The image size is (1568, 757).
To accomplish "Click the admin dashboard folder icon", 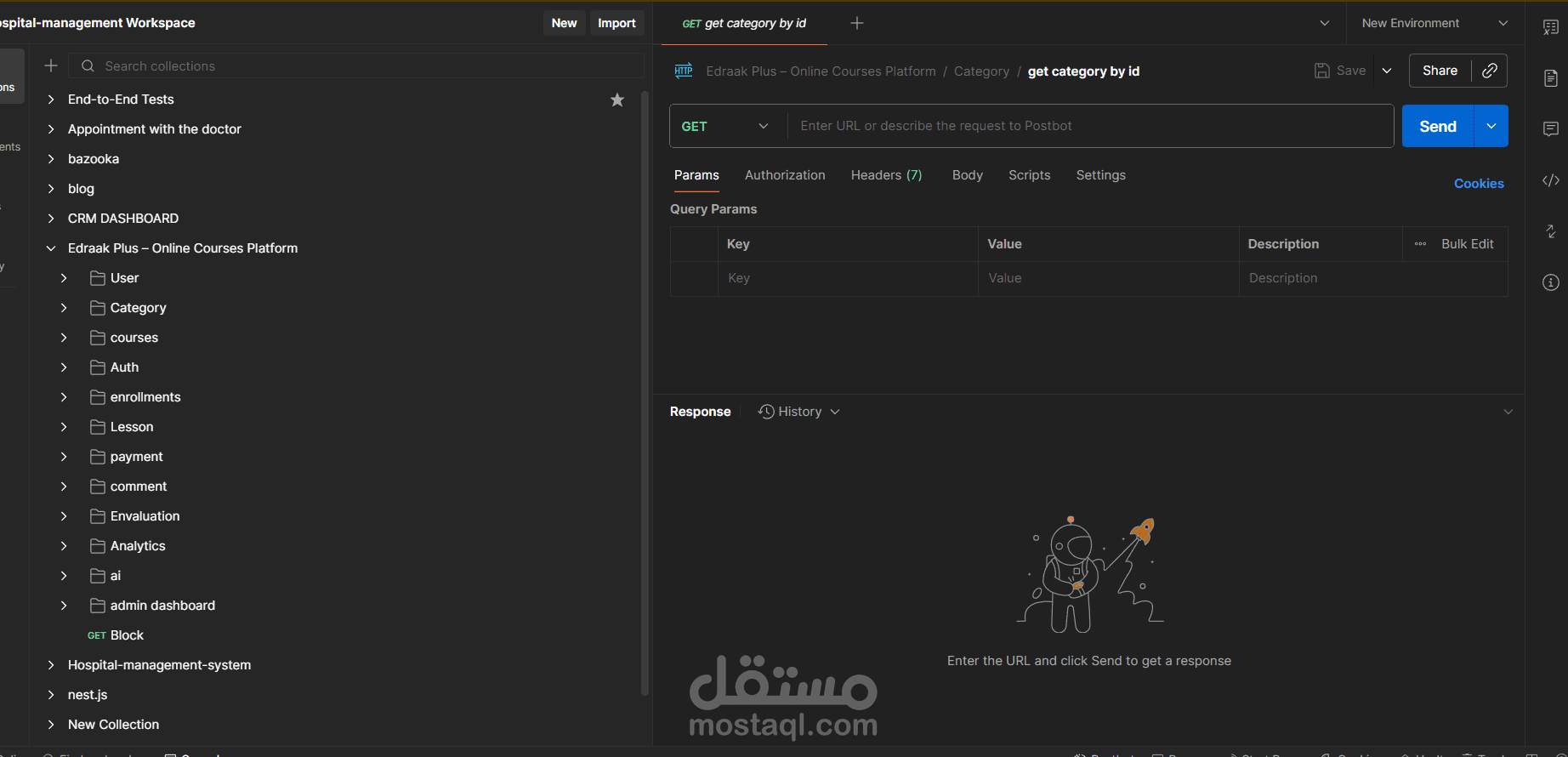I will click(x=98, y=606).
